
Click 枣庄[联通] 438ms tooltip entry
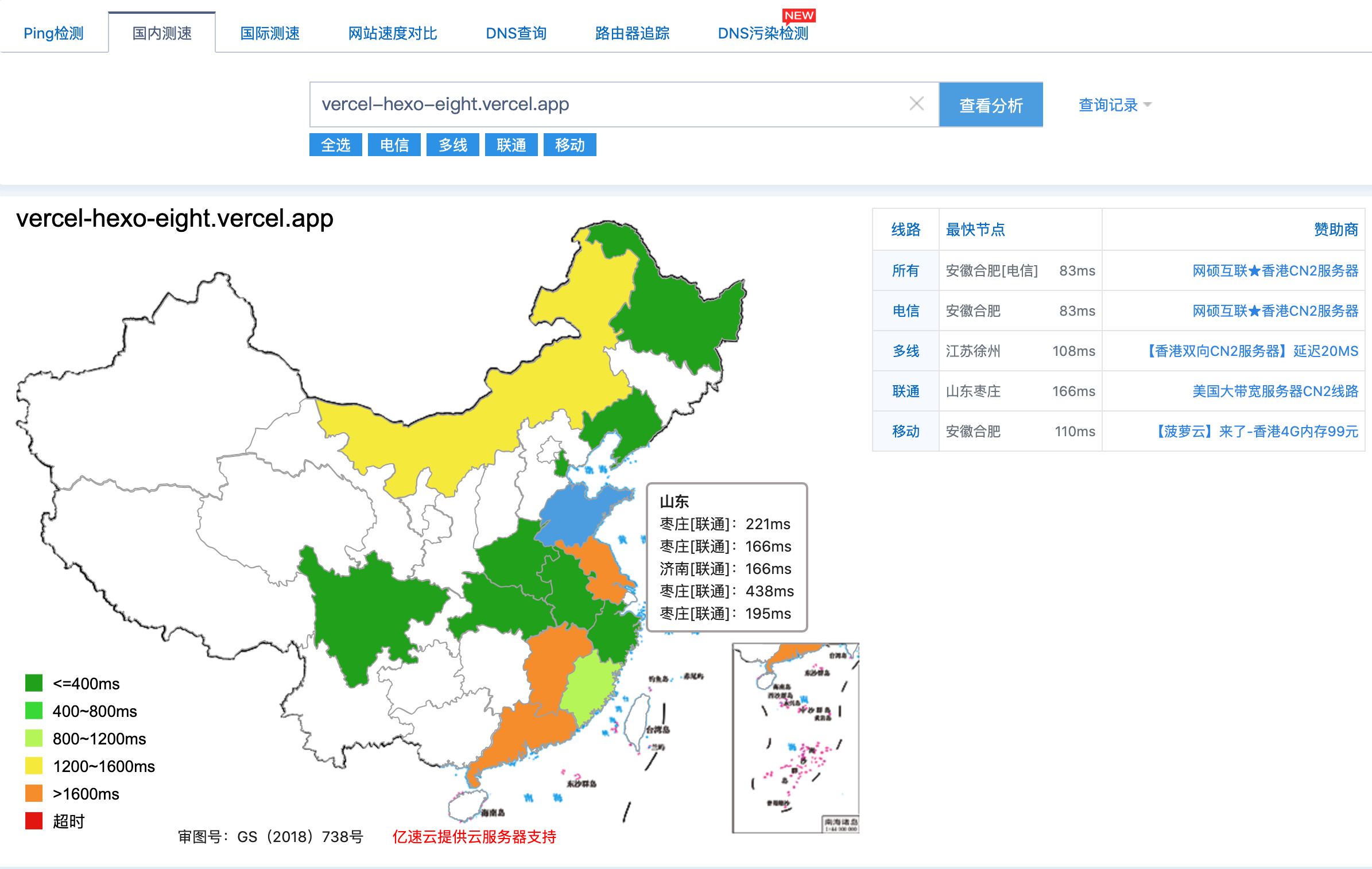point(726,591)
